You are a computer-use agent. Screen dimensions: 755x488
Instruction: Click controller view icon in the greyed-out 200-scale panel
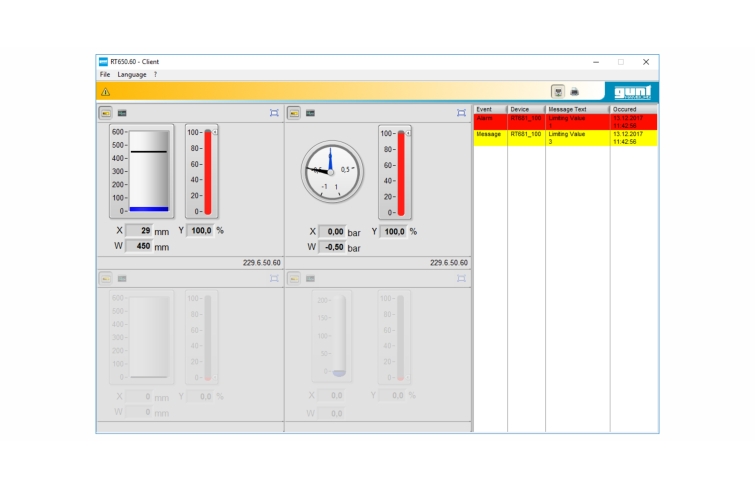click(294, 279)
